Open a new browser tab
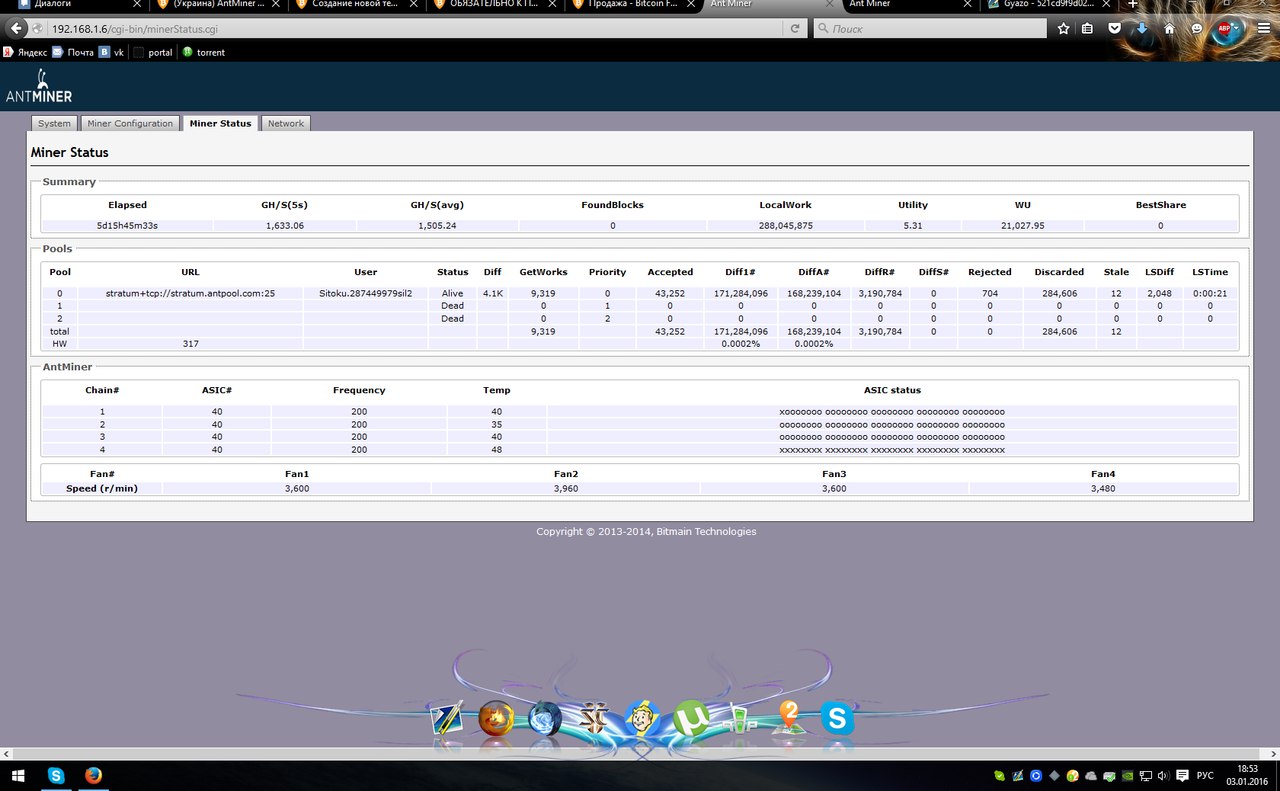The image size is (1280, 791). pyautogui.click(x=1132, y=5)
